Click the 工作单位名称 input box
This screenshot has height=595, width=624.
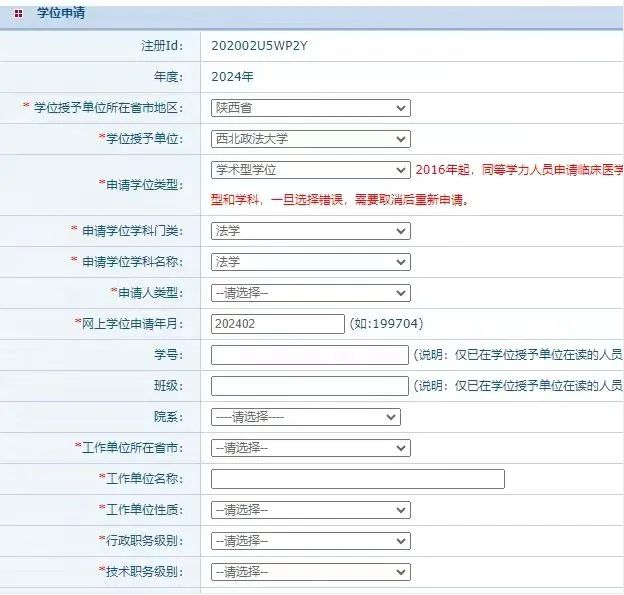[357, 479]
